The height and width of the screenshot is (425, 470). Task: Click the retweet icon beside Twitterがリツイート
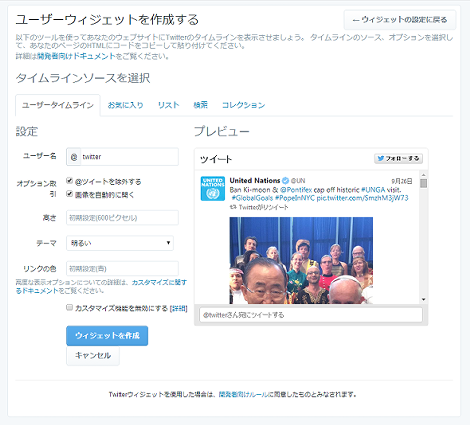[233, 207]
